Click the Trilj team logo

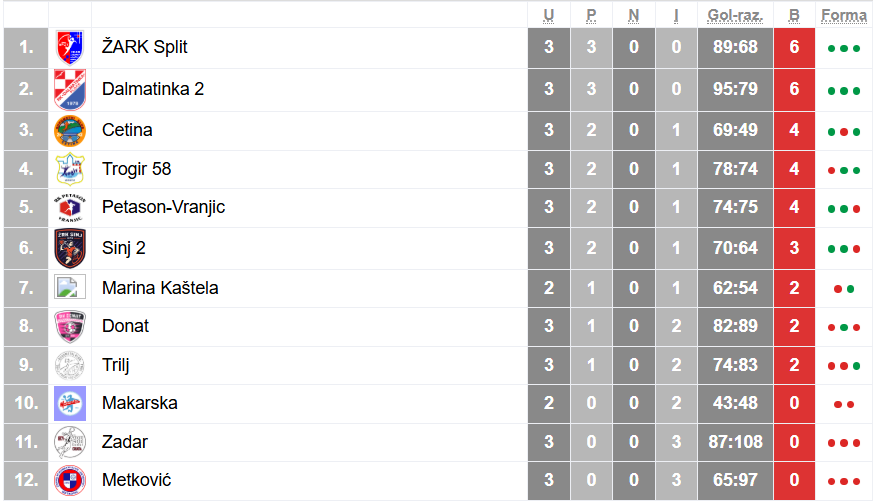coord(70,365)
